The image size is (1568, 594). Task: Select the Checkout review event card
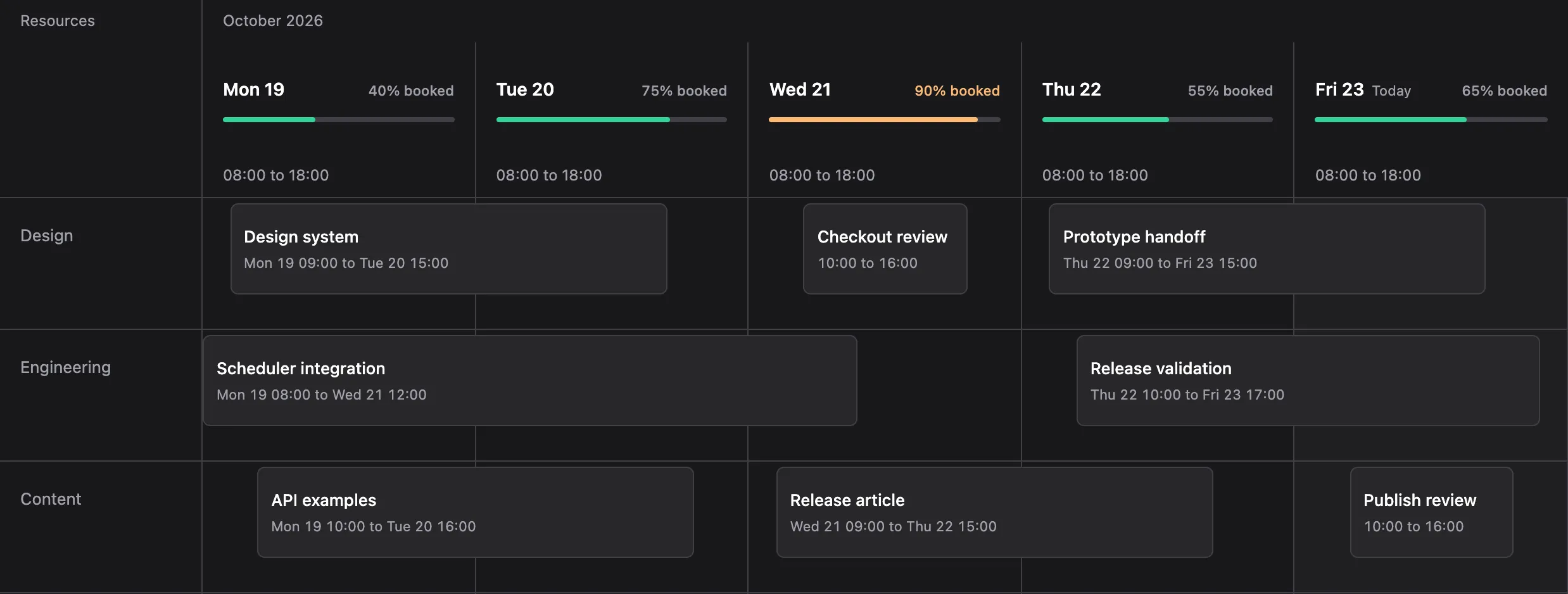[885, 249]
